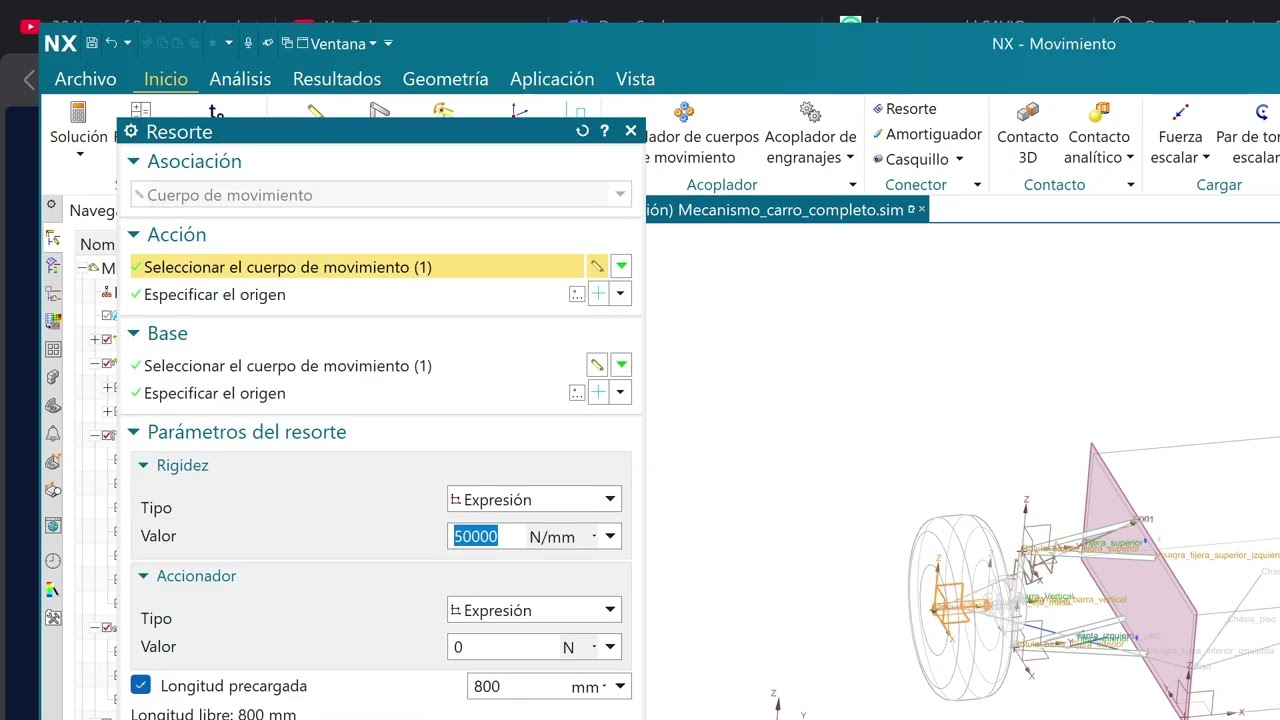Click the clock history icon in resource bar
1280x720 pixels.
pyautogui.click(x=53, y=561)
